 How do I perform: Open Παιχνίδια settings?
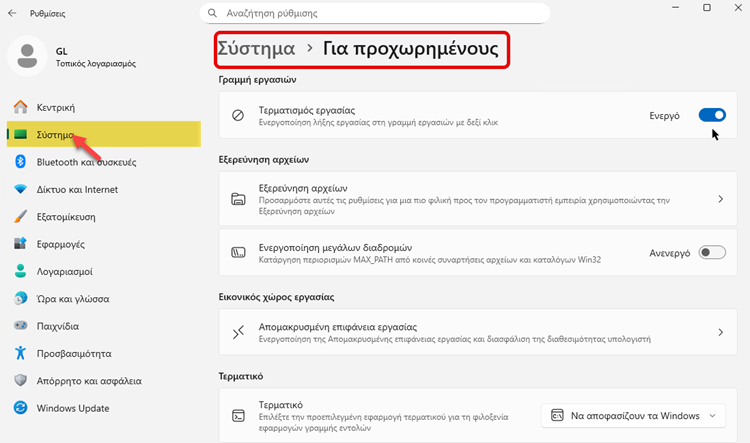pyautogui.click(x=104, y=325)
